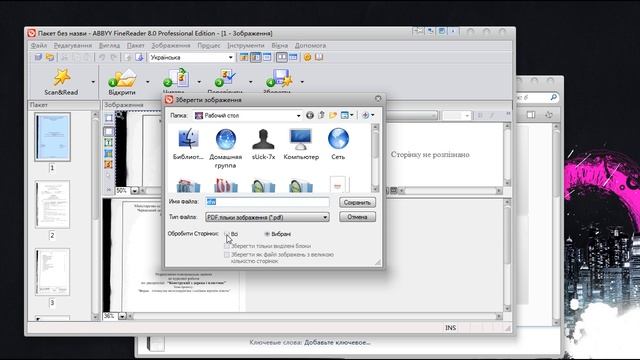Screen dimensions: 640x360
Task: Click the new batch icon in small toolbar
Action: pyautogui.click(x=38, y=57)
